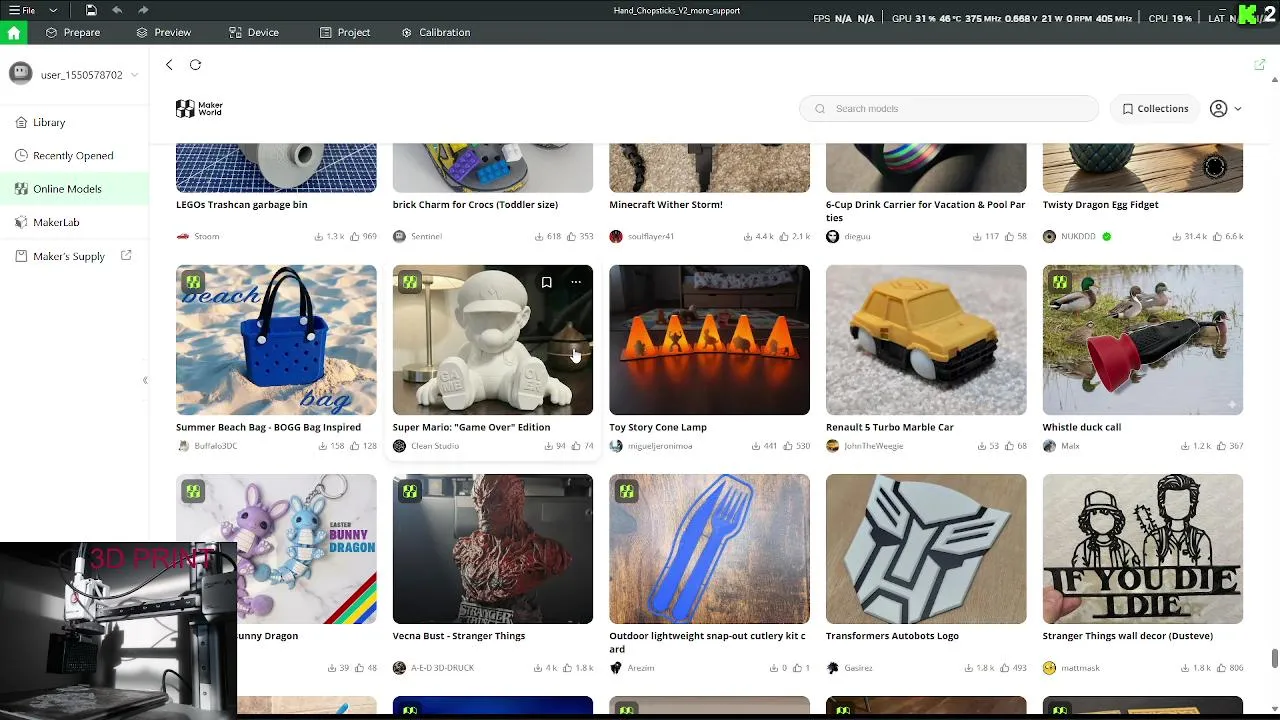
Task: Refresh the MakerWorld page
Action: pyautogui.click(x=196, y=64)
